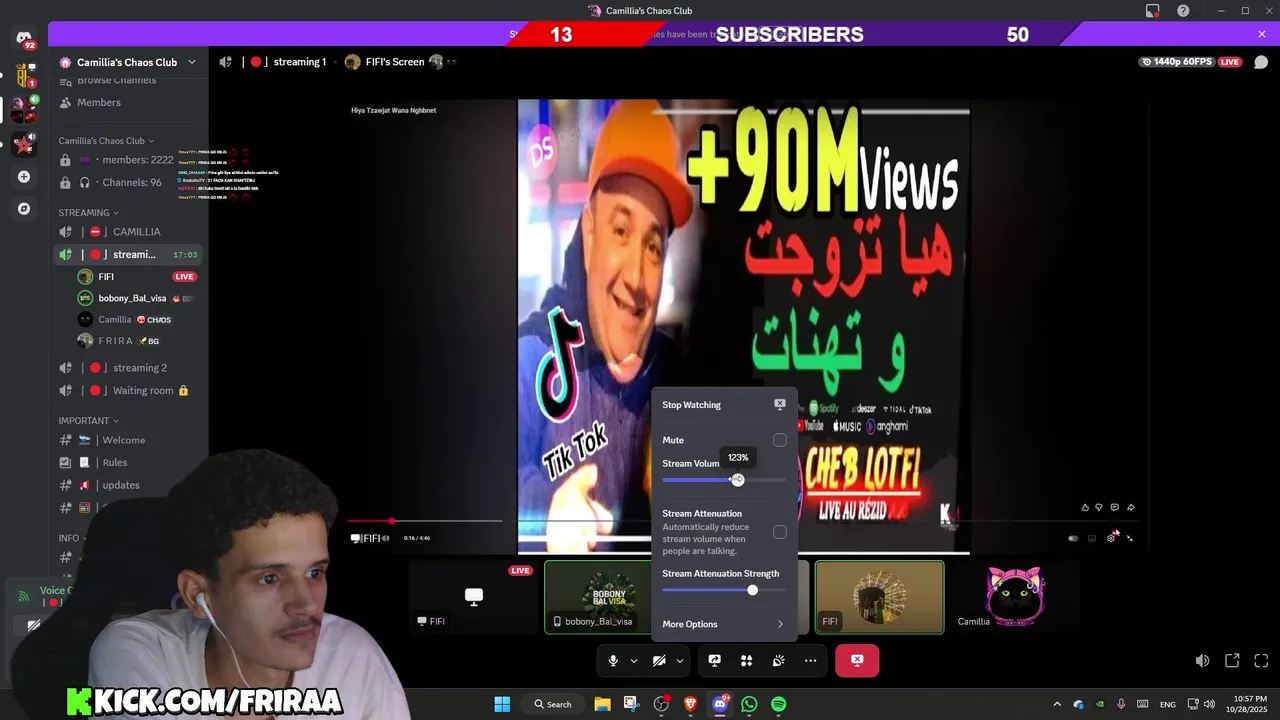The height and width of the screenshot is (720, 1280).
Task: Select user FIFI in voice channel
Action: (x=138, y=277)
